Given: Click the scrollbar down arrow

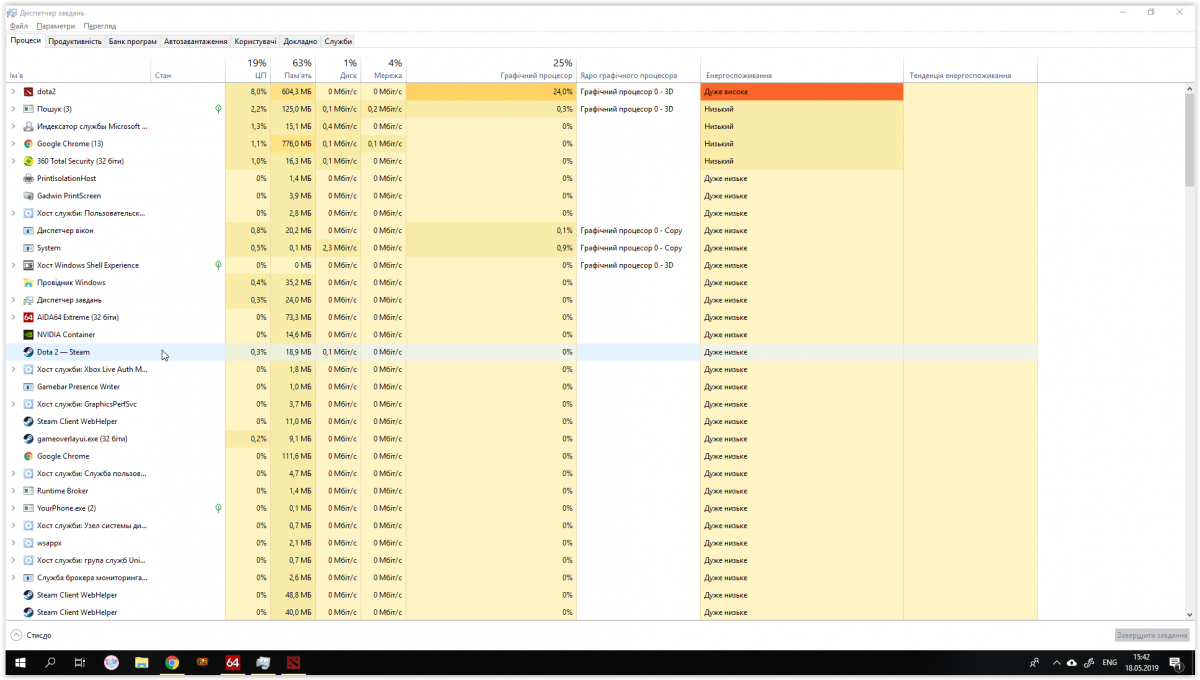Looking at the screenshot, I should click(x=1189, y=614).
